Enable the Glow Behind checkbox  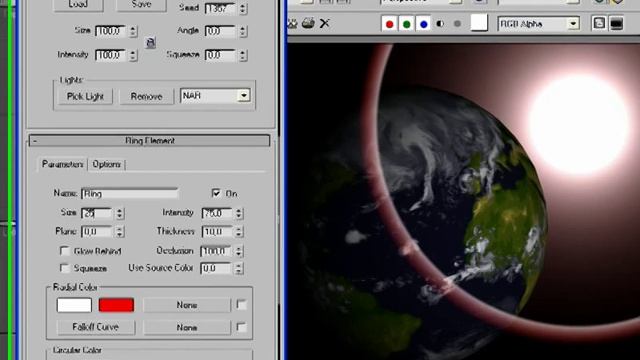click(x=64, y=250)
